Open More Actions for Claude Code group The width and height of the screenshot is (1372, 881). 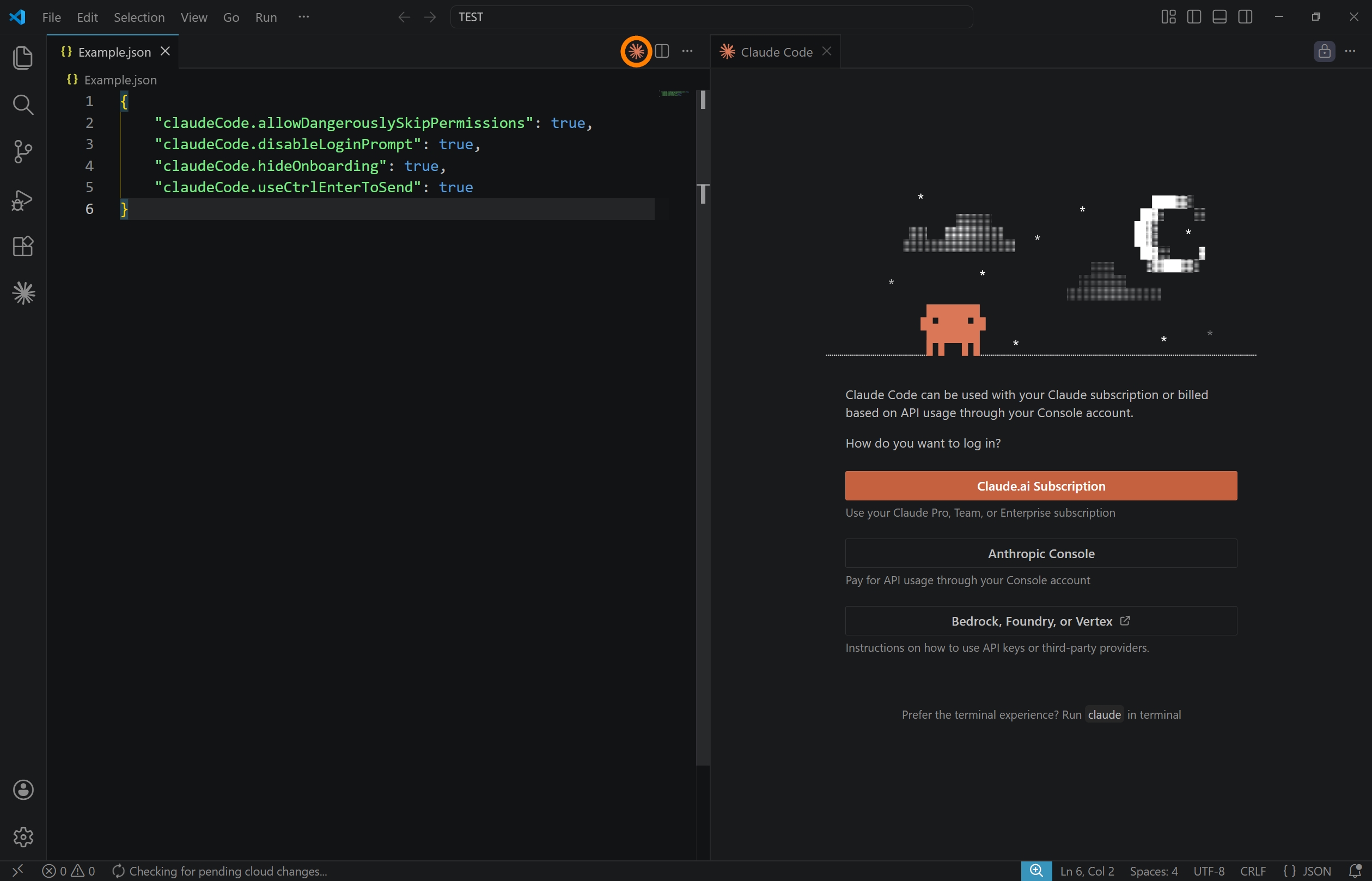point(1350,52)
